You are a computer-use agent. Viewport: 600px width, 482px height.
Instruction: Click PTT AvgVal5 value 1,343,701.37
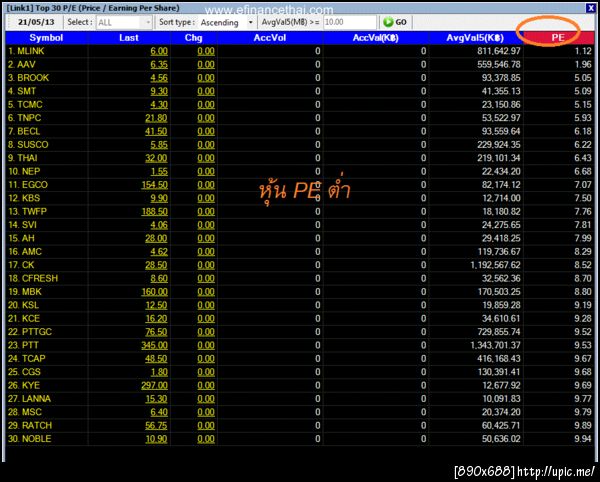point(496,345)
